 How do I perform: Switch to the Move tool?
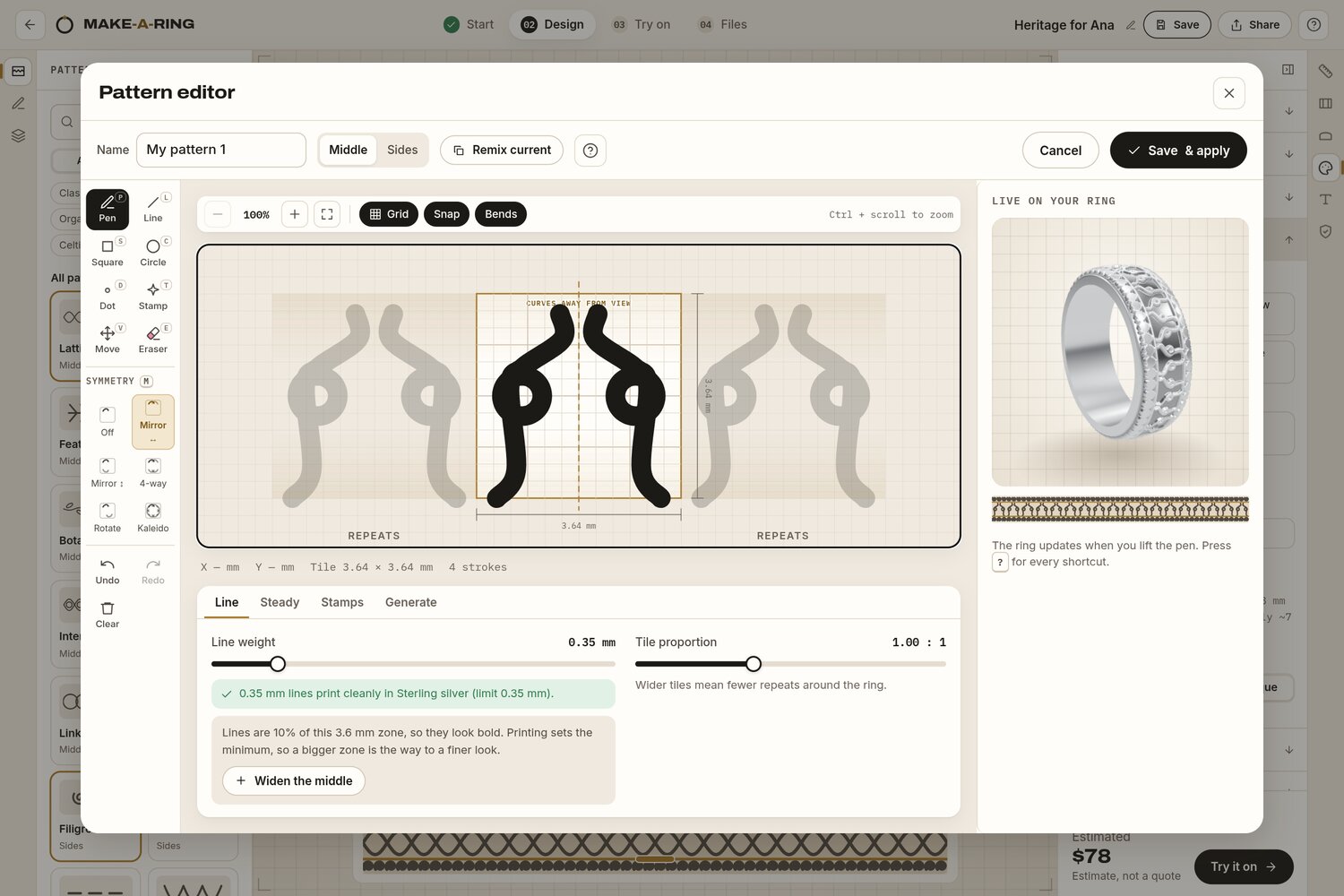click(108, 340)
